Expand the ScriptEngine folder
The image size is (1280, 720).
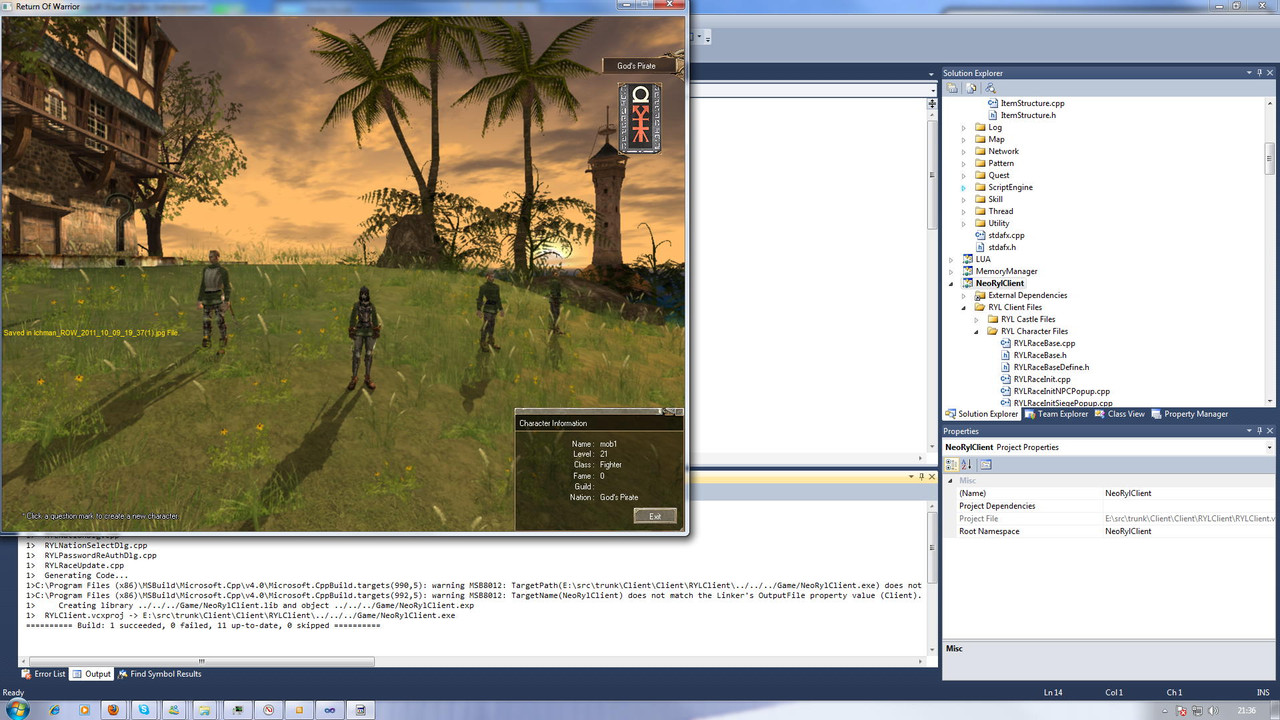(x=965, y=187)
